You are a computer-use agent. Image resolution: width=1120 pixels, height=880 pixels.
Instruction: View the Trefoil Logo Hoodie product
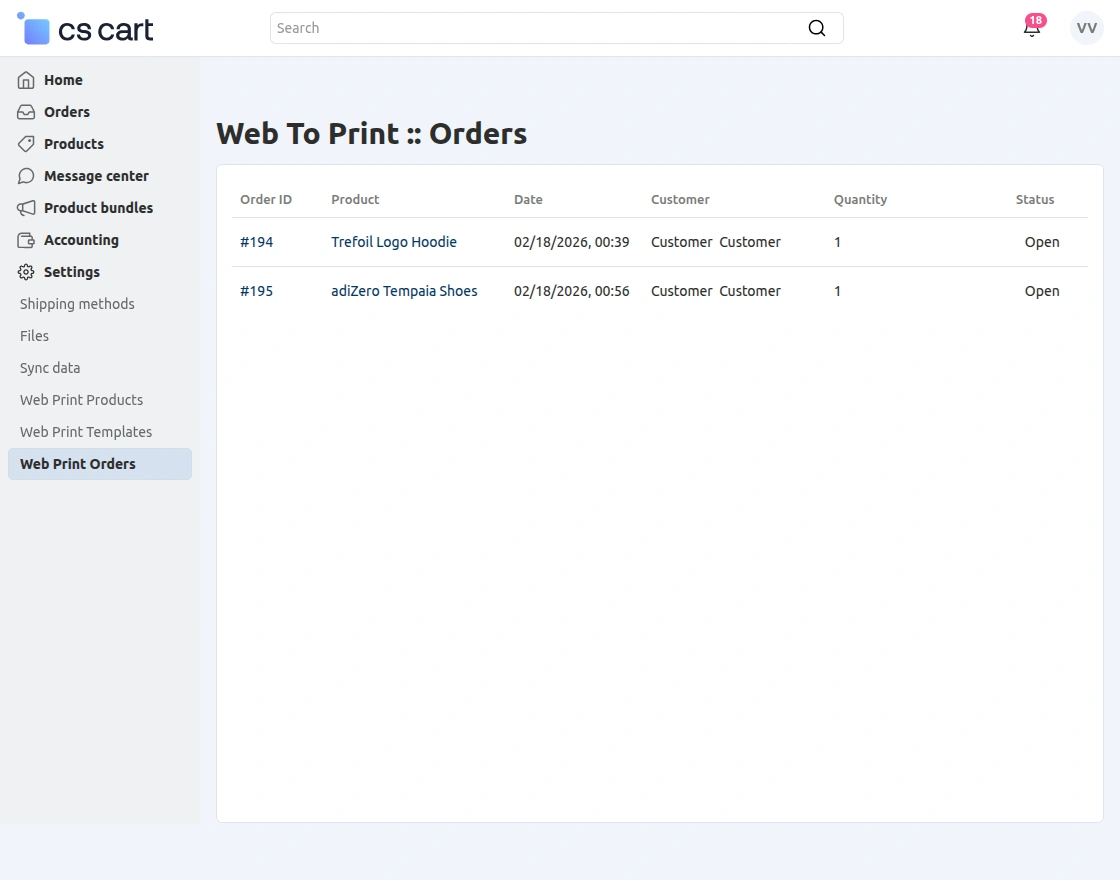click(393, 242)
